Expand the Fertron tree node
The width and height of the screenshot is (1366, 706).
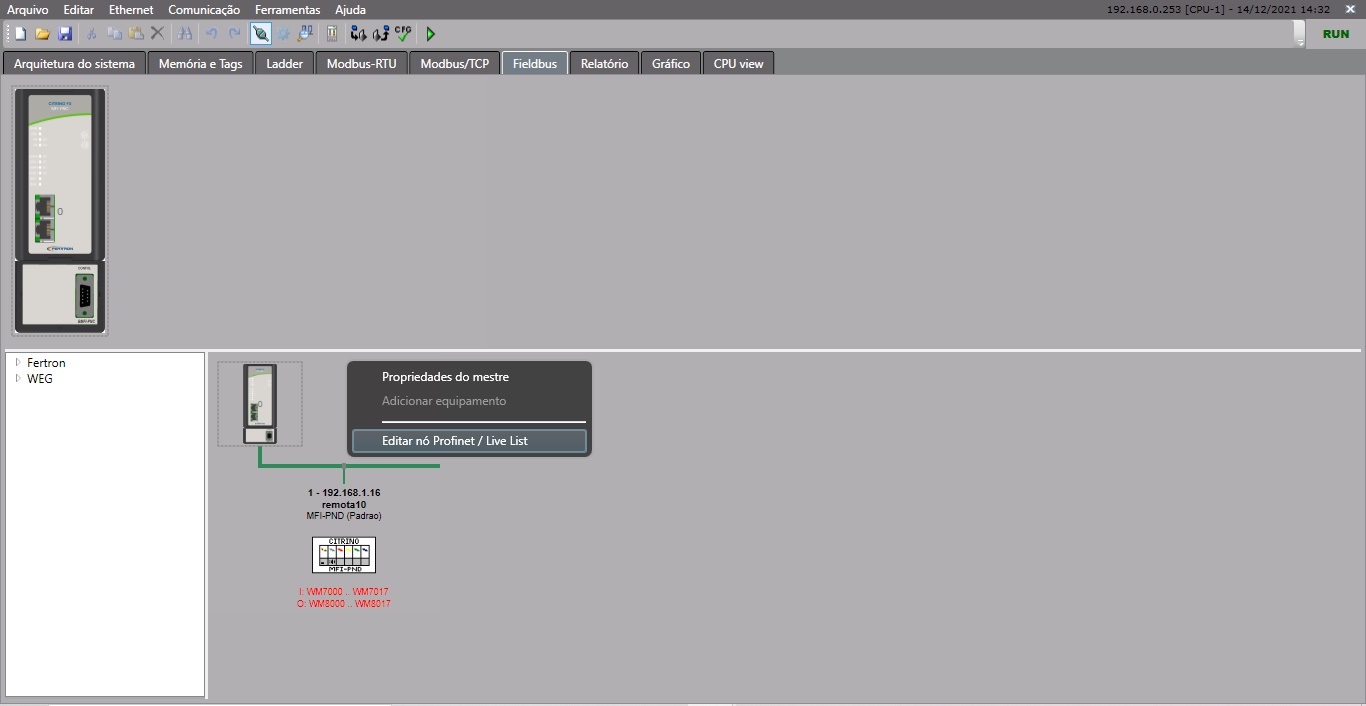18,363
